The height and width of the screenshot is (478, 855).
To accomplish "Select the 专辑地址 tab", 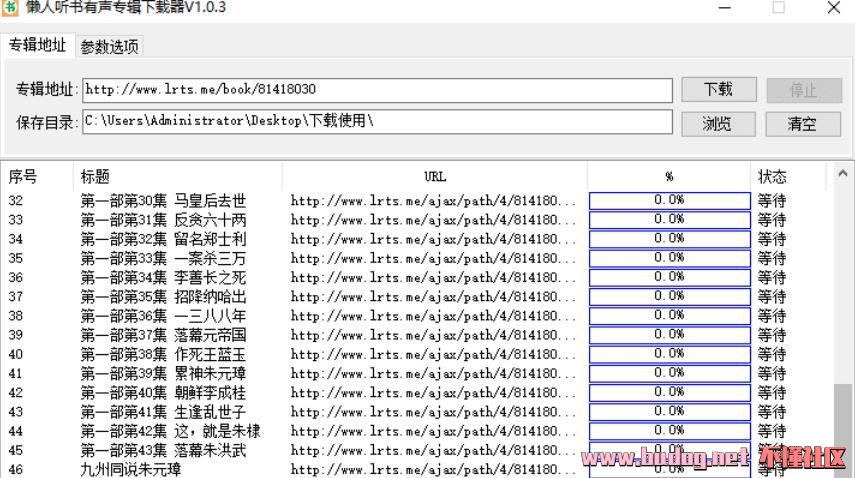I will point(38,46).
